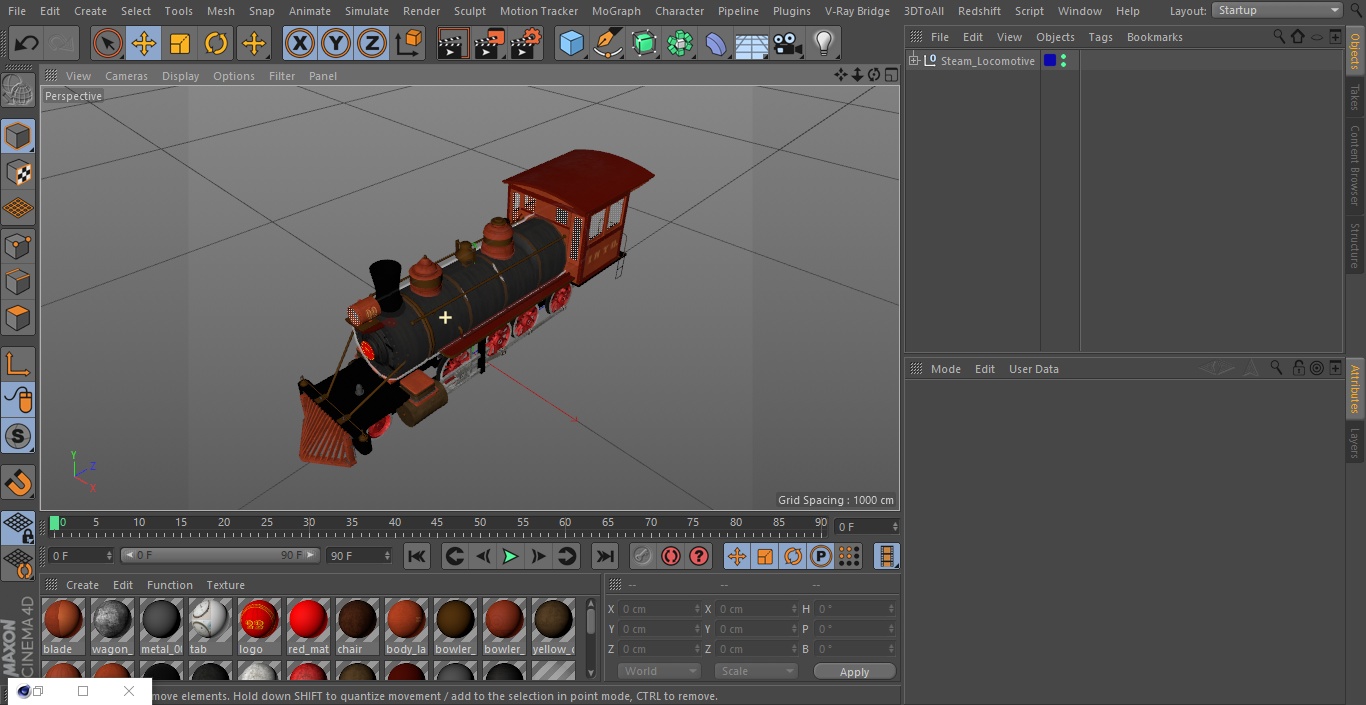The image size is (1366, 705).
Task: Play the animation with the green play button
Action: [x=510, y=556]
